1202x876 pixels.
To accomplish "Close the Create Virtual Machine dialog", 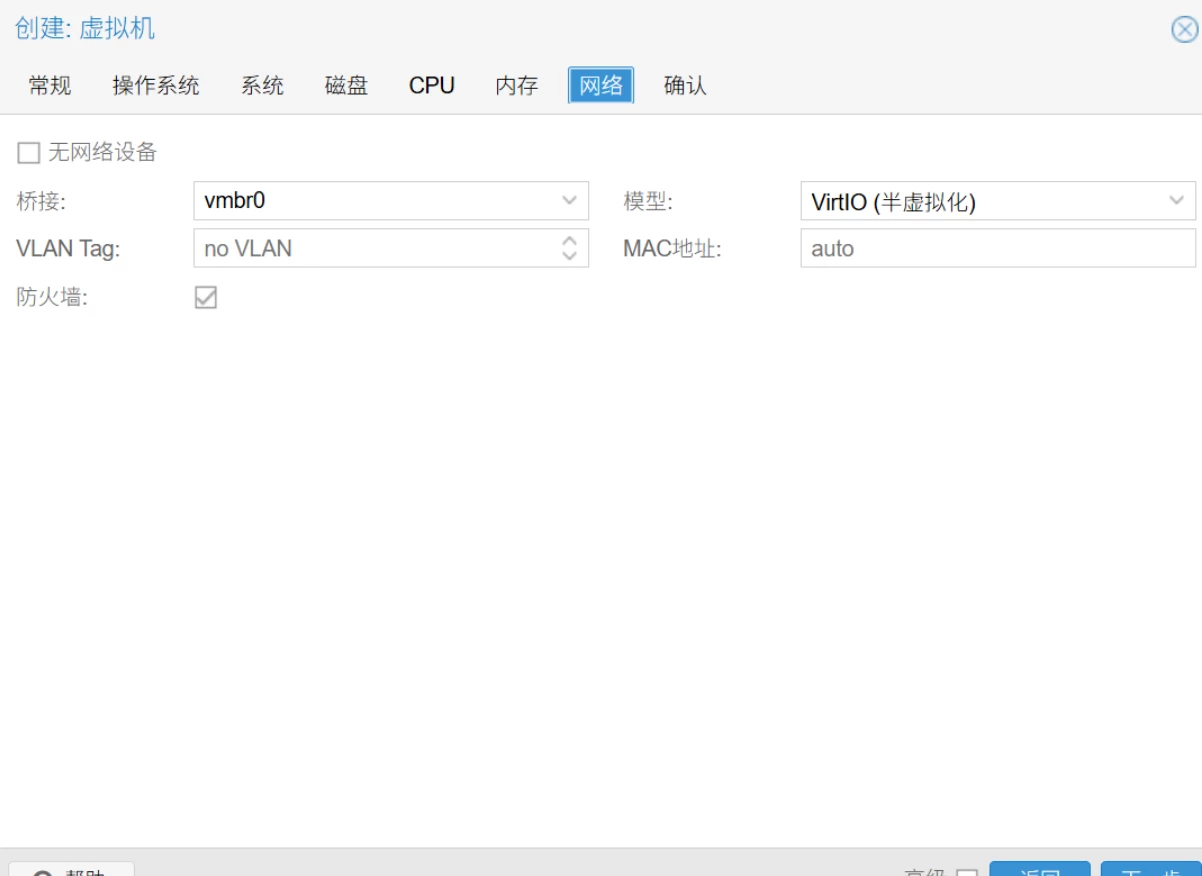I will [x=1184, y=30].
